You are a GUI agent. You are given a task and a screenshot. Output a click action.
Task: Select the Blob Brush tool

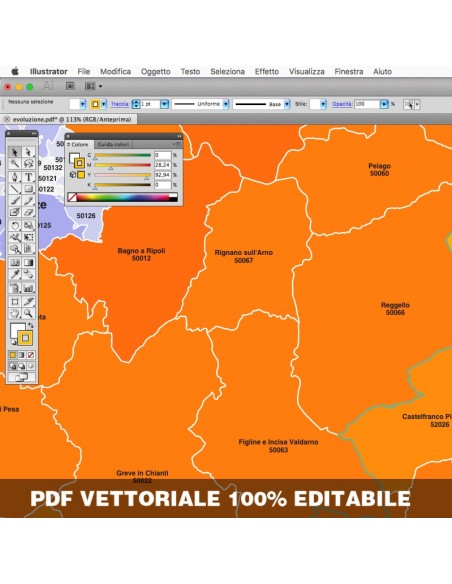point(15,212)
